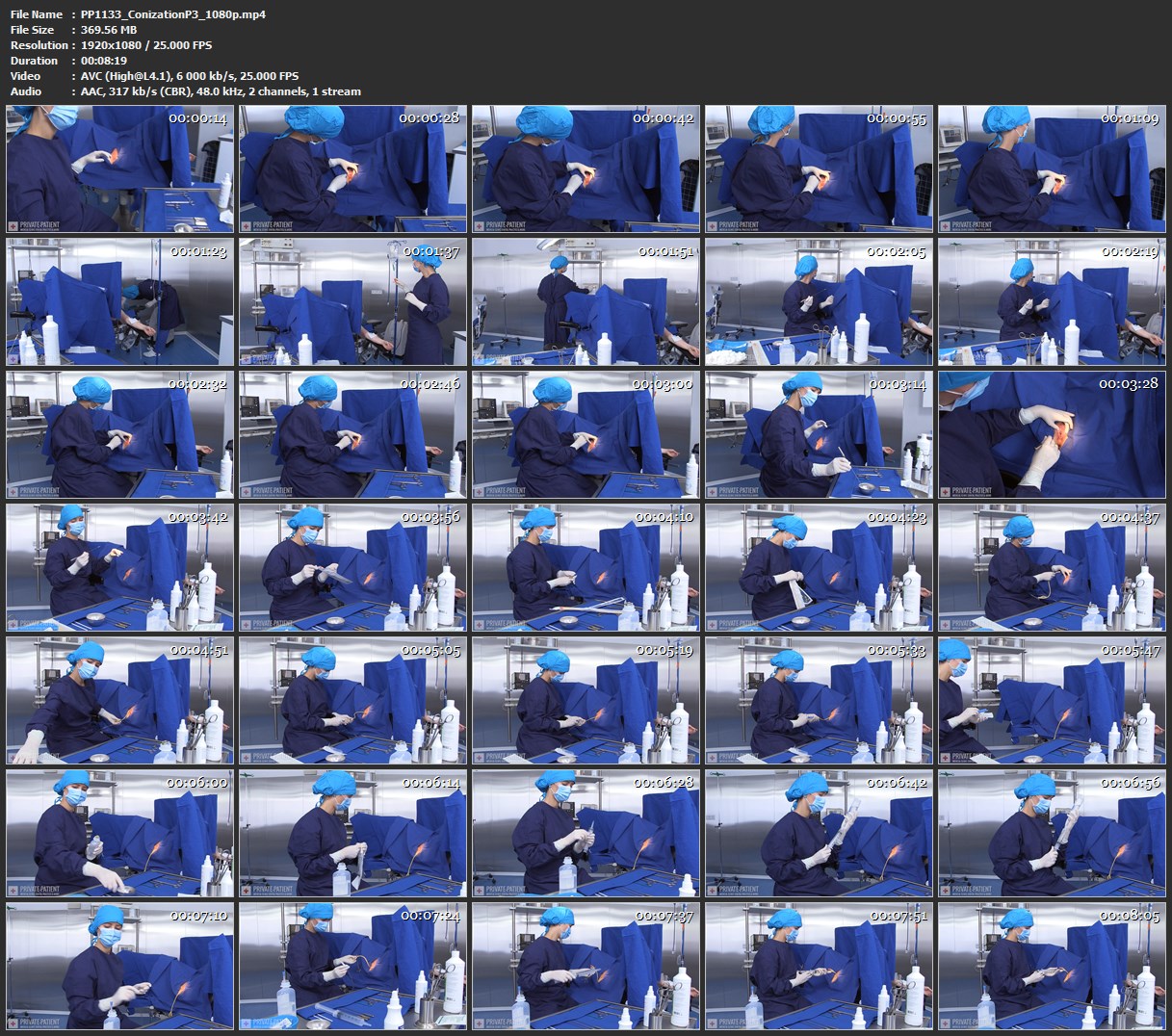Screen dimensions: 1172x1036
Task: Open the frame at 00:02:46
Action: (352, 435)
